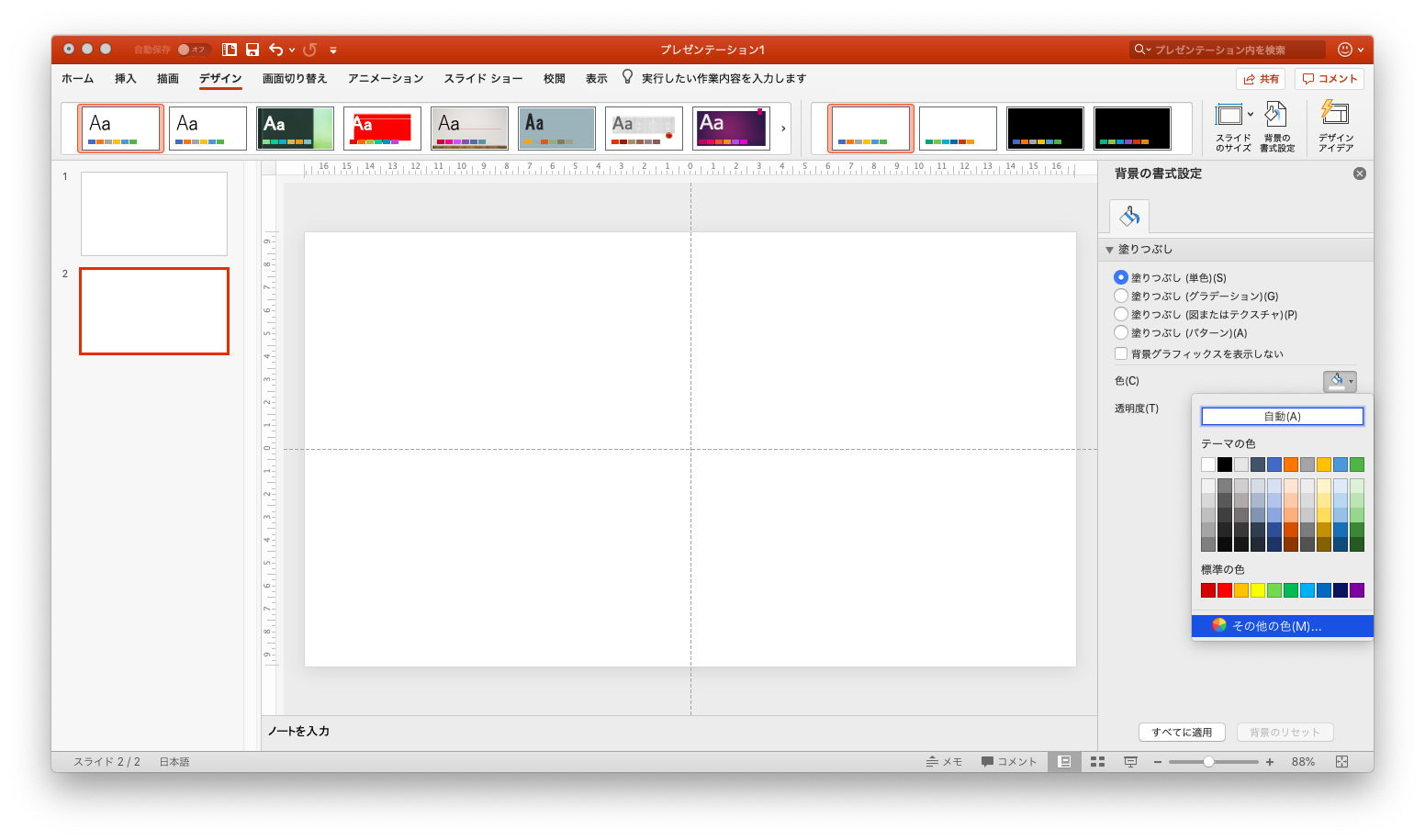Screen dimensions: 1425x840
Task: Click the zoom slider handle
Action: pyautogui.click(x=1208, y=762)
